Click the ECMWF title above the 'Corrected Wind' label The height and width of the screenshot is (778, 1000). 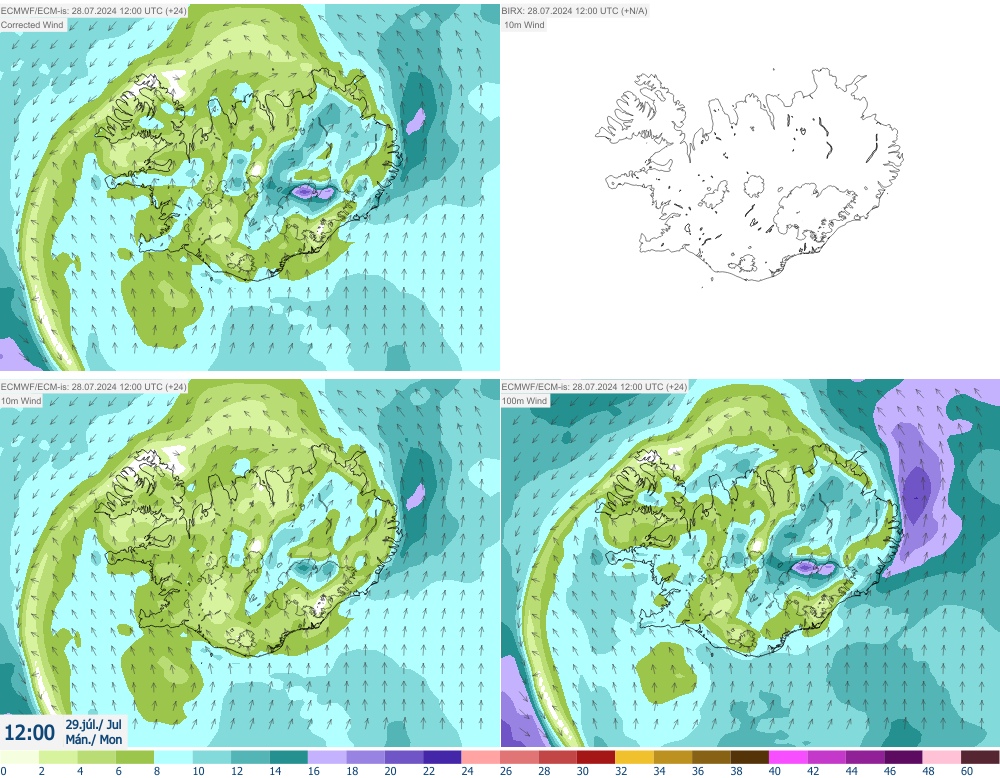point(94,11)
